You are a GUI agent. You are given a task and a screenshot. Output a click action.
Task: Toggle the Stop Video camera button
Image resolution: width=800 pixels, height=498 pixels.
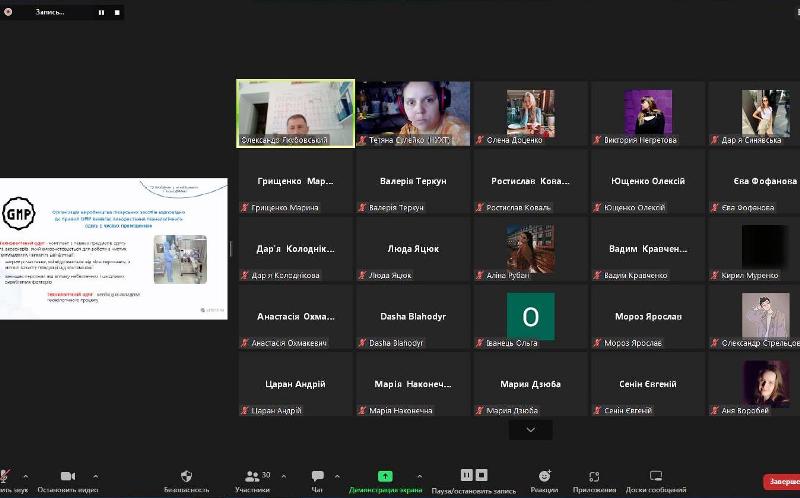(68, 477)
